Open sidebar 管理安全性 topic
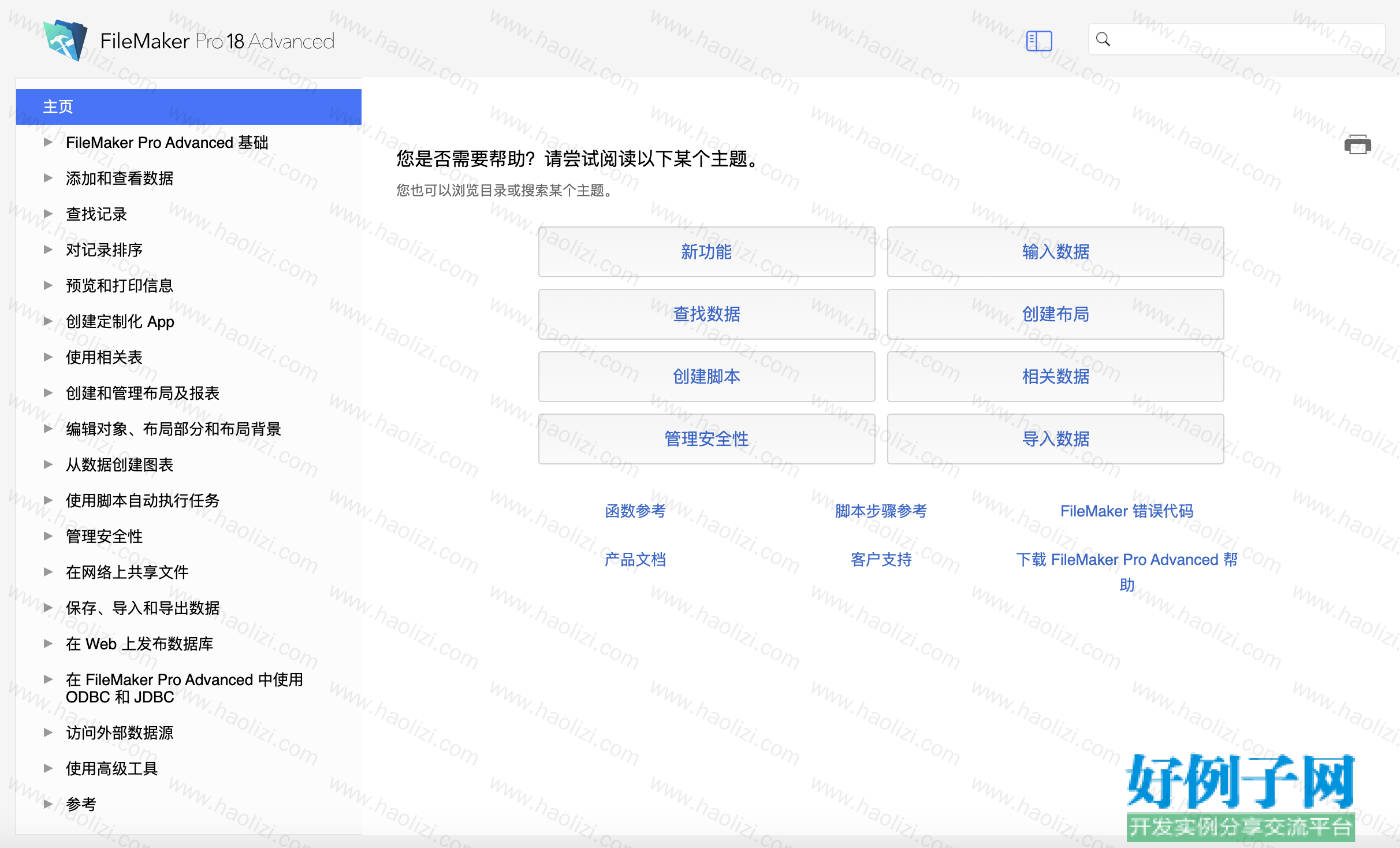Viewport: 1400px width, 848px height. 104,537
